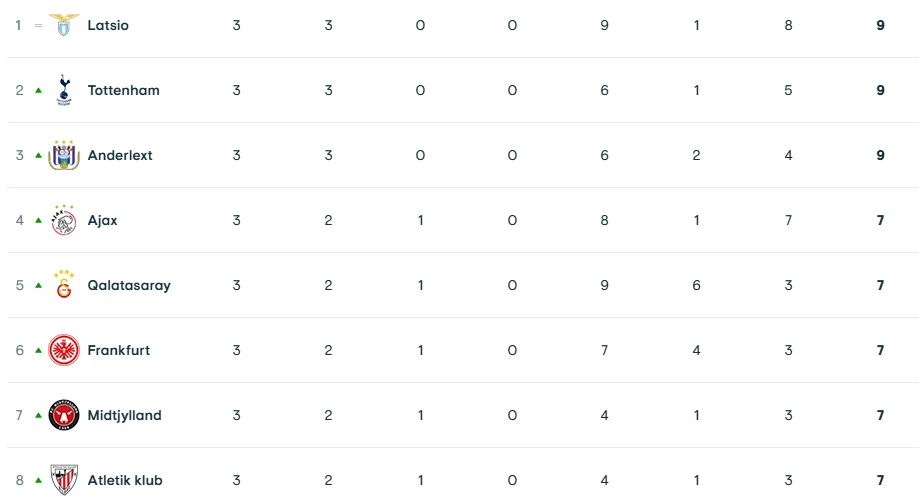
Task: Click the Ajax club logo
Action: (x=64, y=220)
